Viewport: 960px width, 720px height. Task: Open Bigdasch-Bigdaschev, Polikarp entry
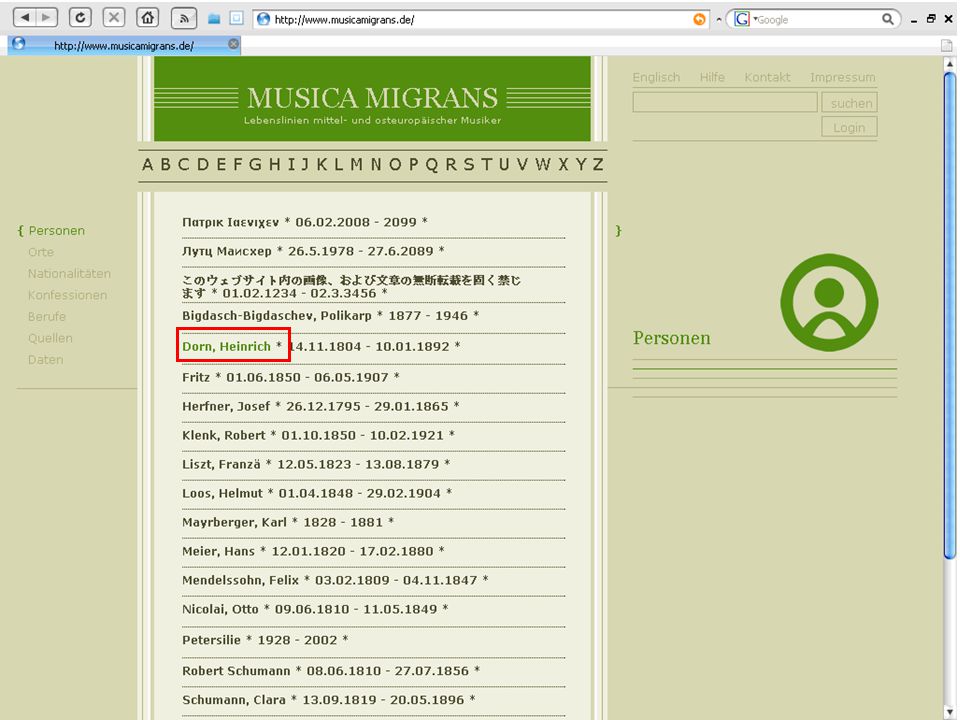click(x=277, y=316)
